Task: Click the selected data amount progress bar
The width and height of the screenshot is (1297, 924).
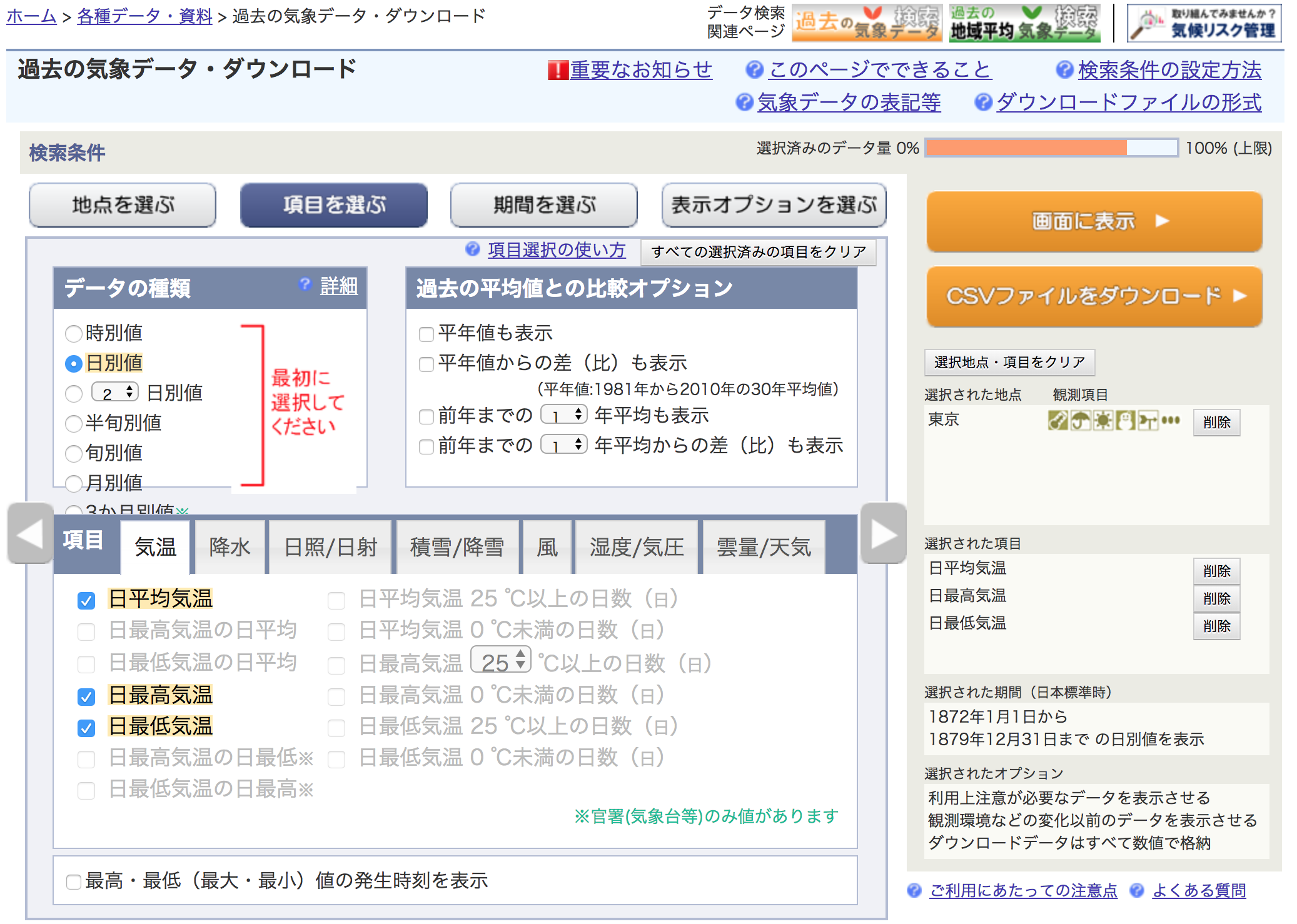Action: pyautogui.click(x=1051, y=148)
